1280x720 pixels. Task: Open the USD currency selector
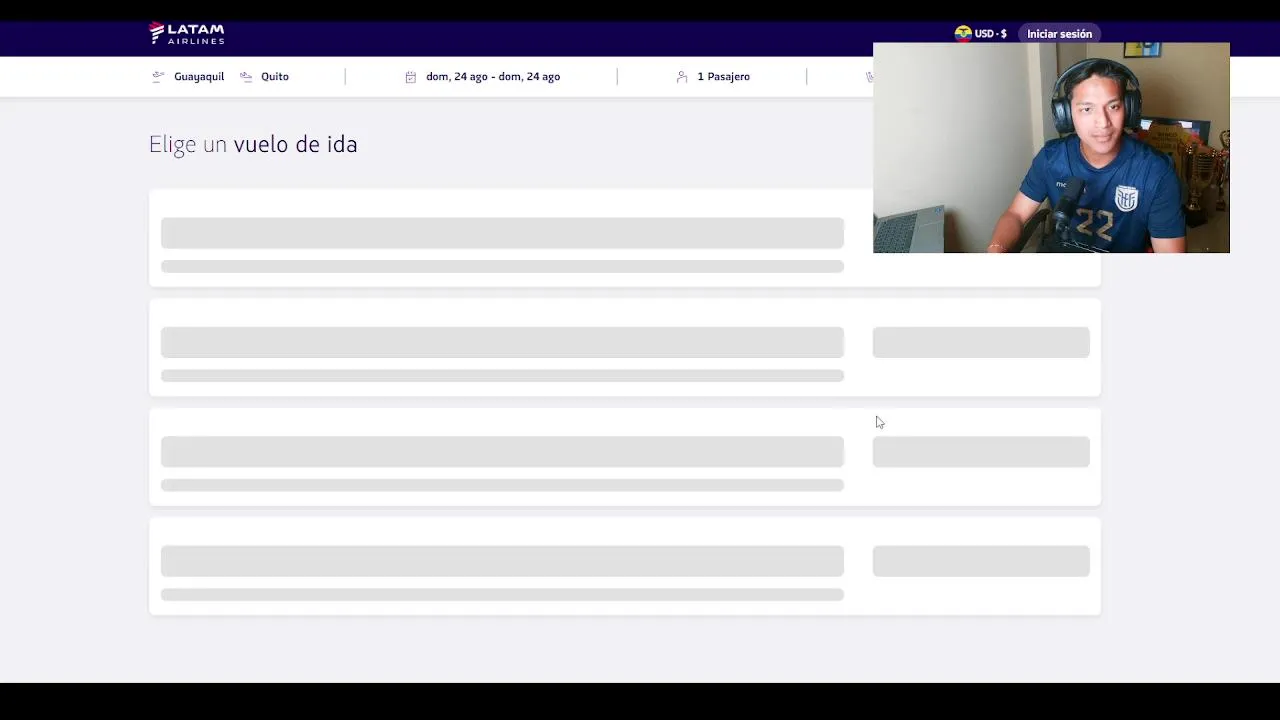coord(981,34)
